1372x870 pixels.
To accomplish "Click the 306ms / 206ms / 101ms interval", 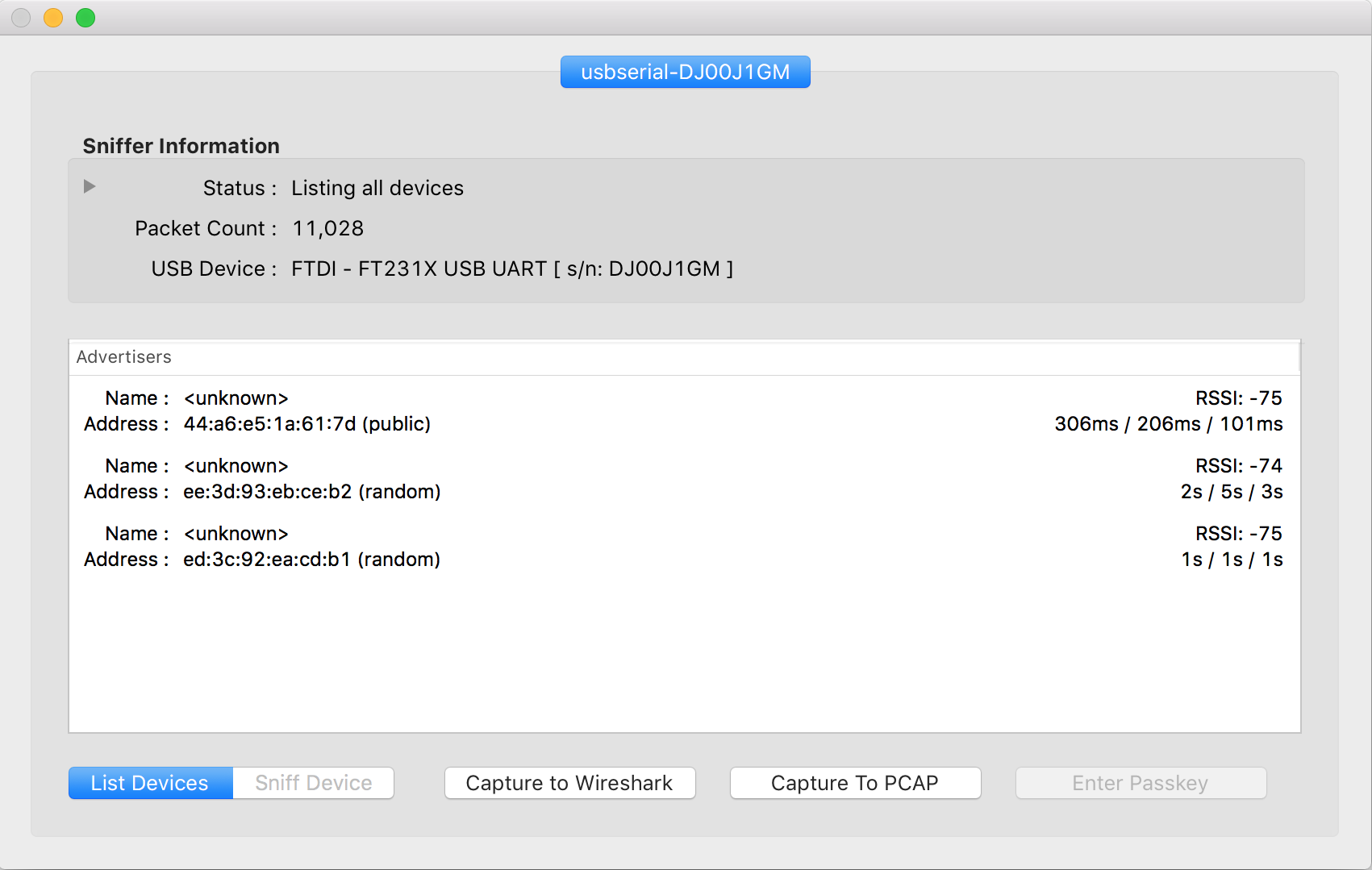I will (x=1169, y=424).
